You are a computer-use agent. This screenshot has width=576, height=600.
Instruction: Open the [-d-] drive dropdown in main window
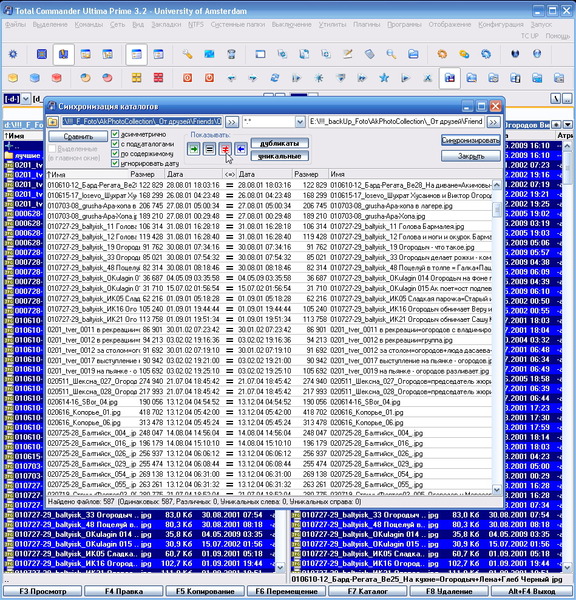tap(26, 99)
